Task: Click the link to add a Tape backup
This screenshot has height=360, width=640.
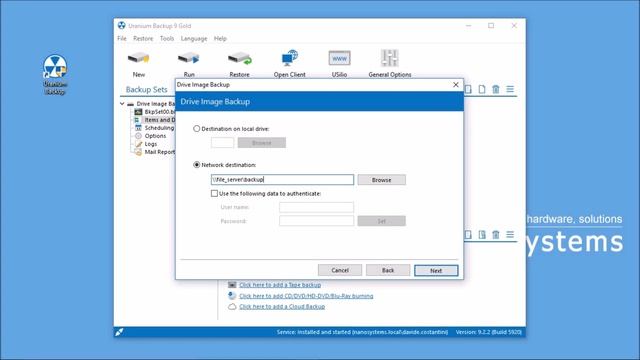Action: coord(280,284)
